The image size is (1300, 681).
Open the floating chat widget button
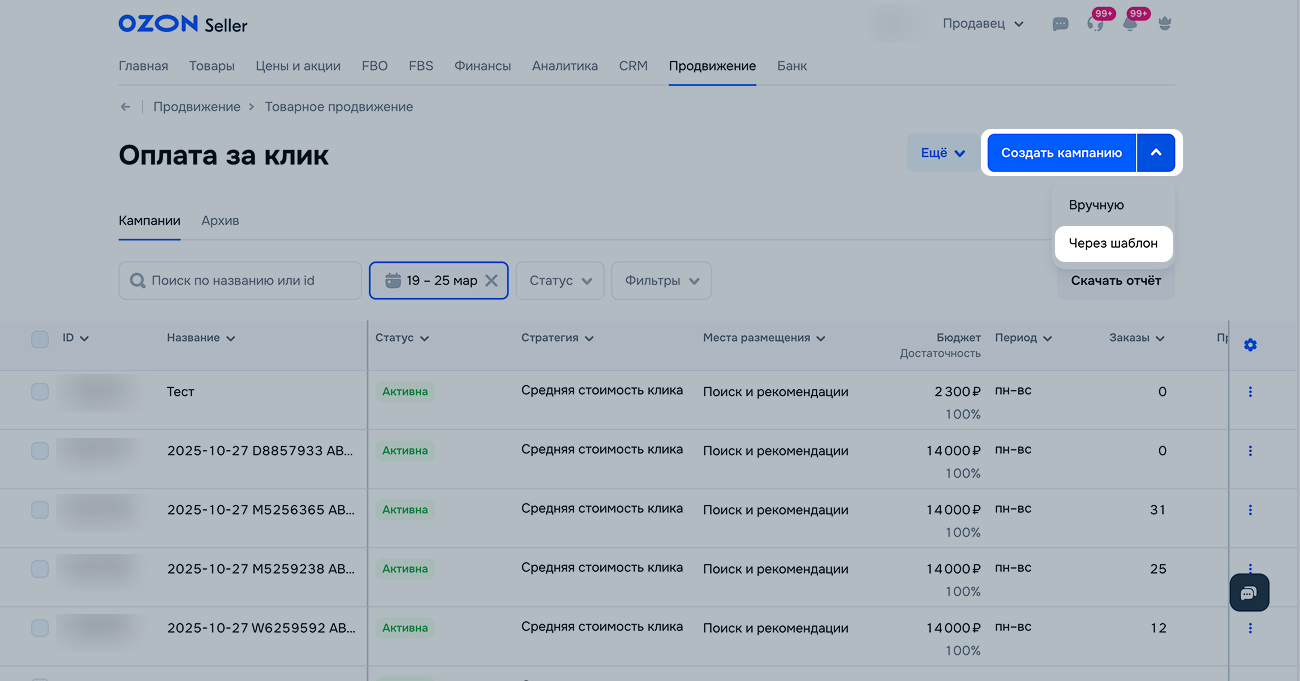click(1248, 593)
